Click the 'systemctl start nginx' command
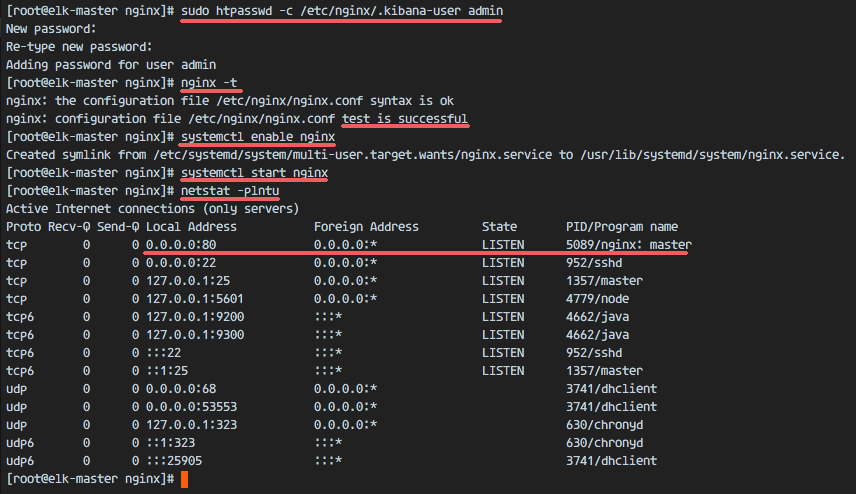The image size is (856, 494). point(253,173)
